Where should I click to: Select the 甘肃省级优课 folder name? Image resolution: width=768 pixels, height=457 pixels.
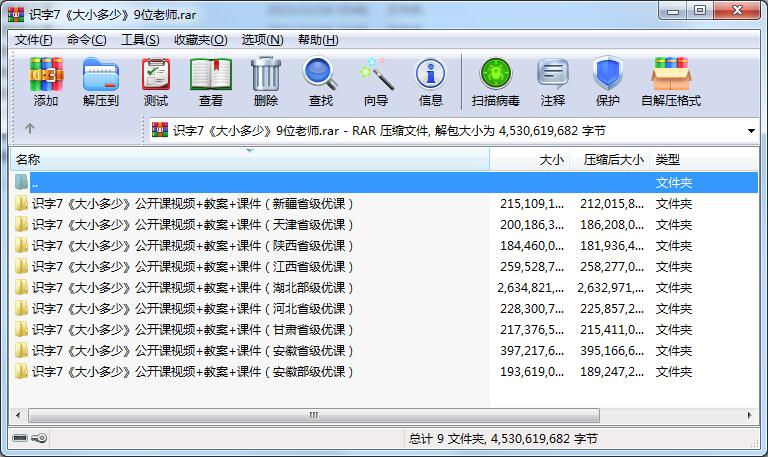[192, 330]
